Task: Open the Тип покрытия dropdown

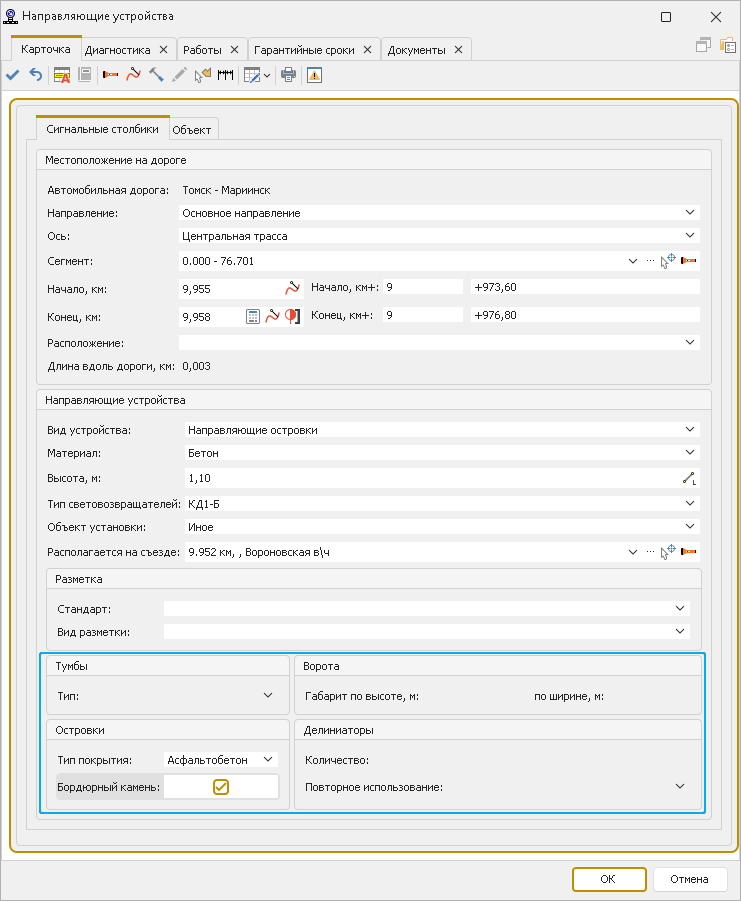Action: click(268, 760)
